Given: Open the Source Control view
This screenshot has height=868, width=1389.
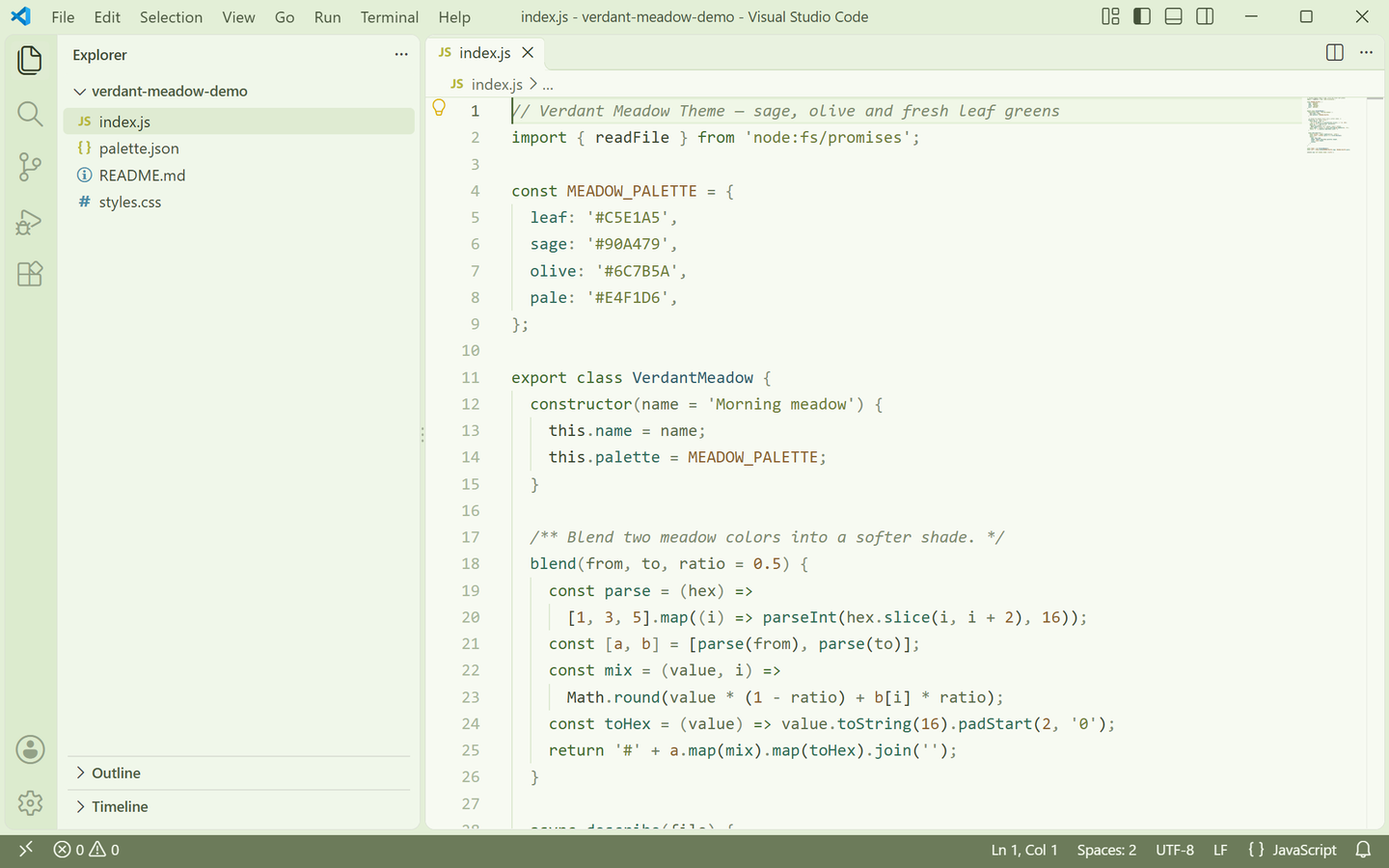Looking at the screenshot, I should click(30, 167).
